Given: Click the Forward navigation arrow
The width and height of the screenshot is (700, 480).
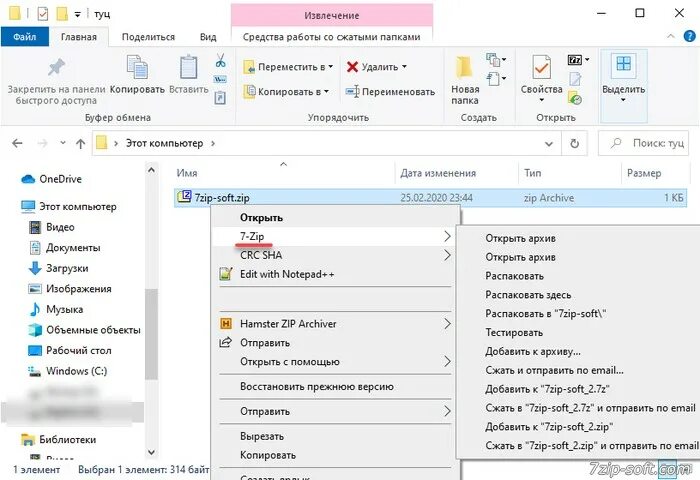Looking at the screenshot, I should click(42, 143).
